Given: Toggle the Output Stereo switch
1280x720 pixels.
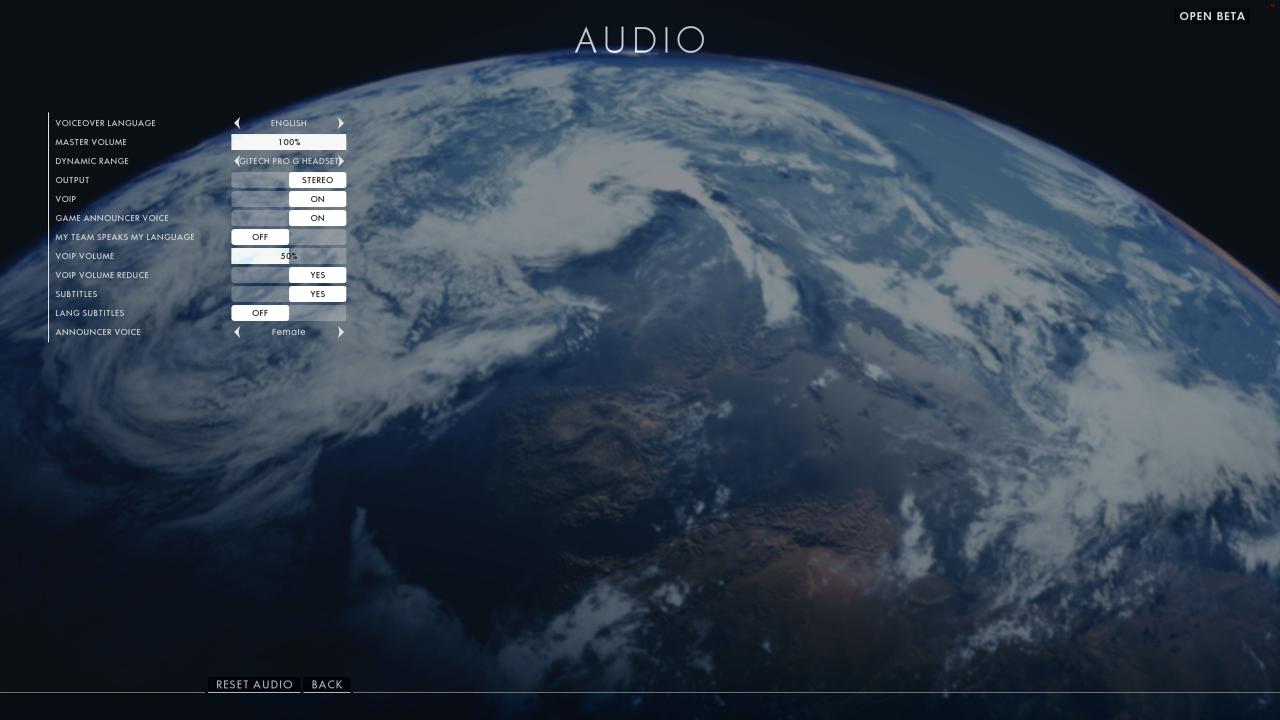Looking at the screenshot, I should pyautogui.click(x=289, y=180).
